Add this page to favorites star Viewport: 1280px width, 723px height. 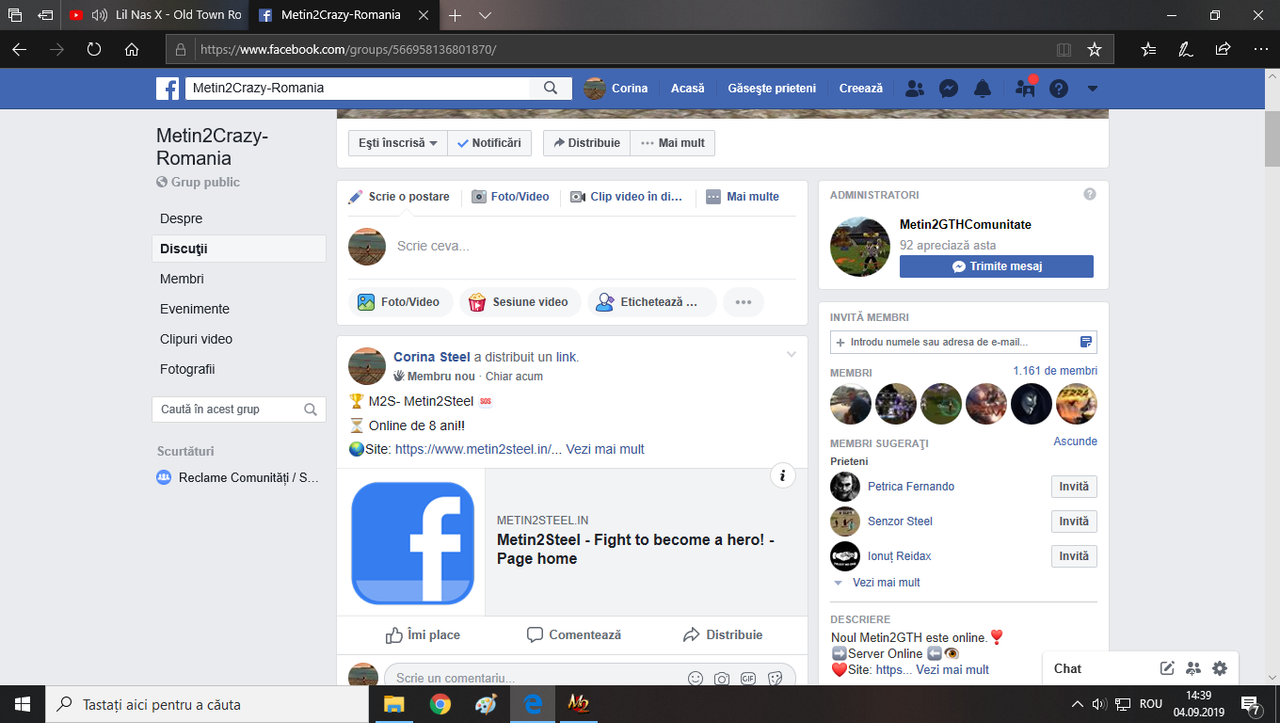pyautogui.click(x=1094, y=49)
